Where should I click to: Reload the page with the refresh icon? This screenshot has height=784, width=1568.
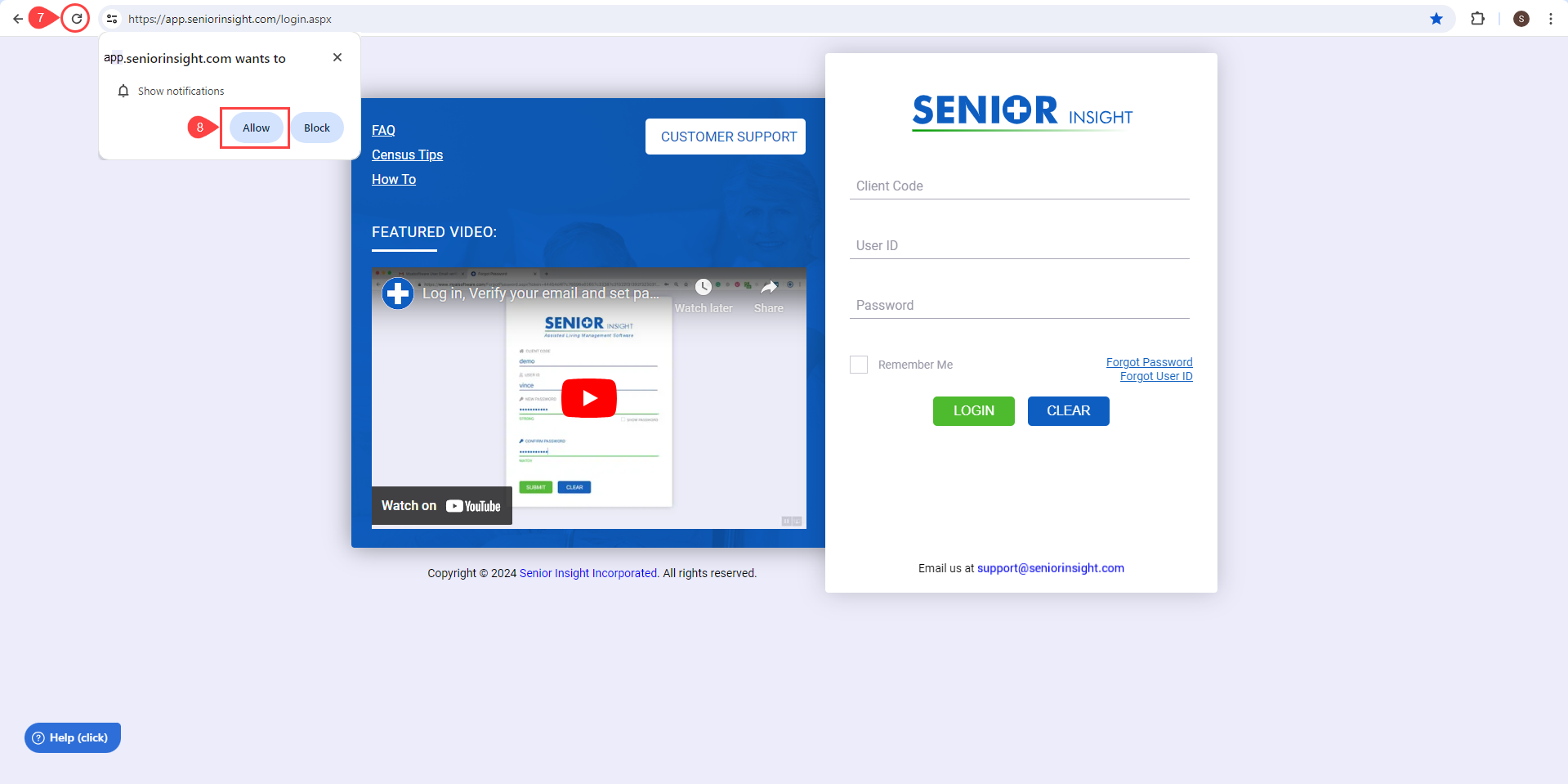click(76, 19)
